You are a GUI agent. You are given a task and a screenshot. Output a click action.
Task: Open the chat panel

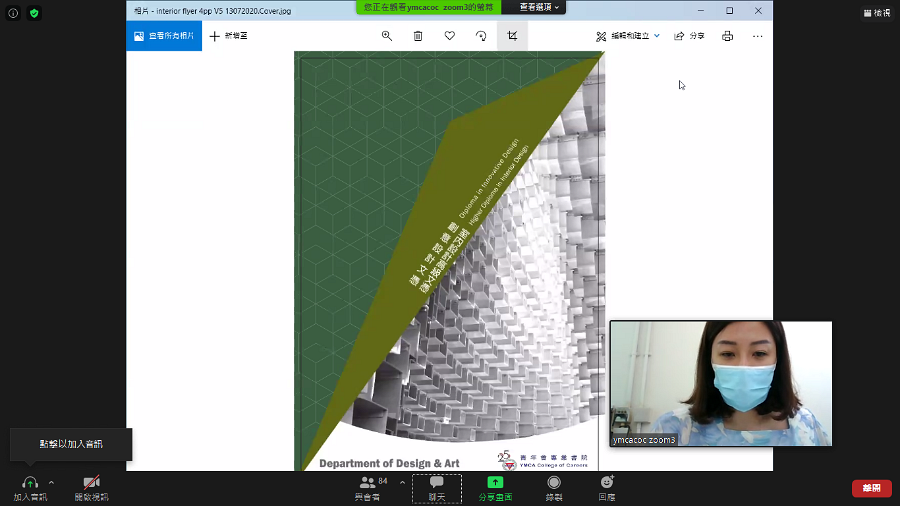(437, 488)
